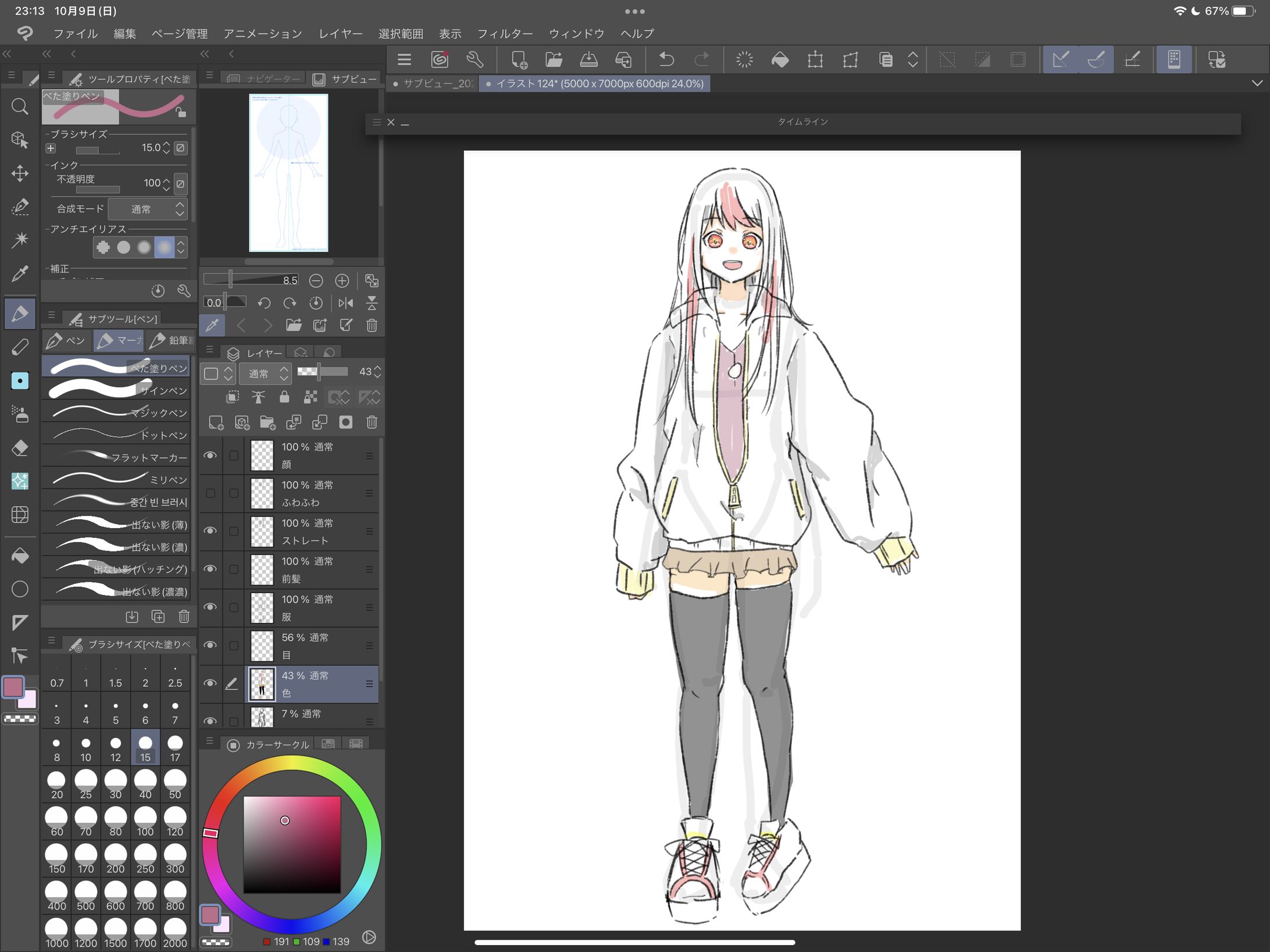Hide the 顔 layer with eye icon
This screenshot has width=1270, height=952.
tap(210, 455)
